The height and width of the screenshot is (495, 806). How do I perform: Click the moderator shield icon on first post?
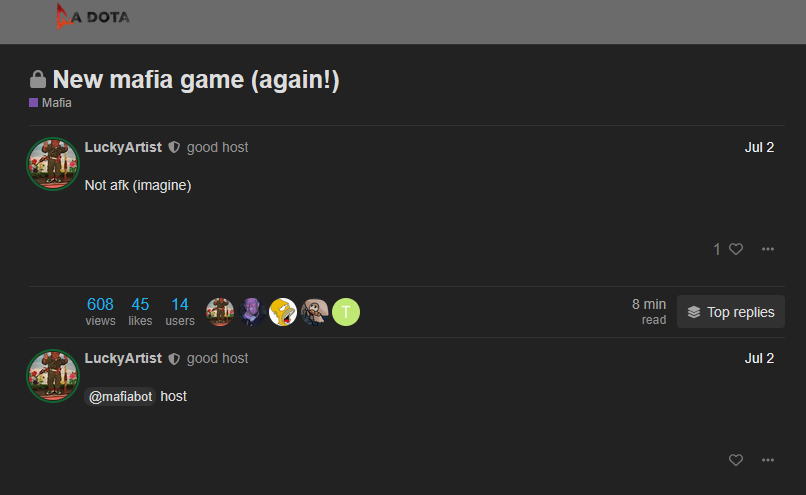[x=174, y=148]
